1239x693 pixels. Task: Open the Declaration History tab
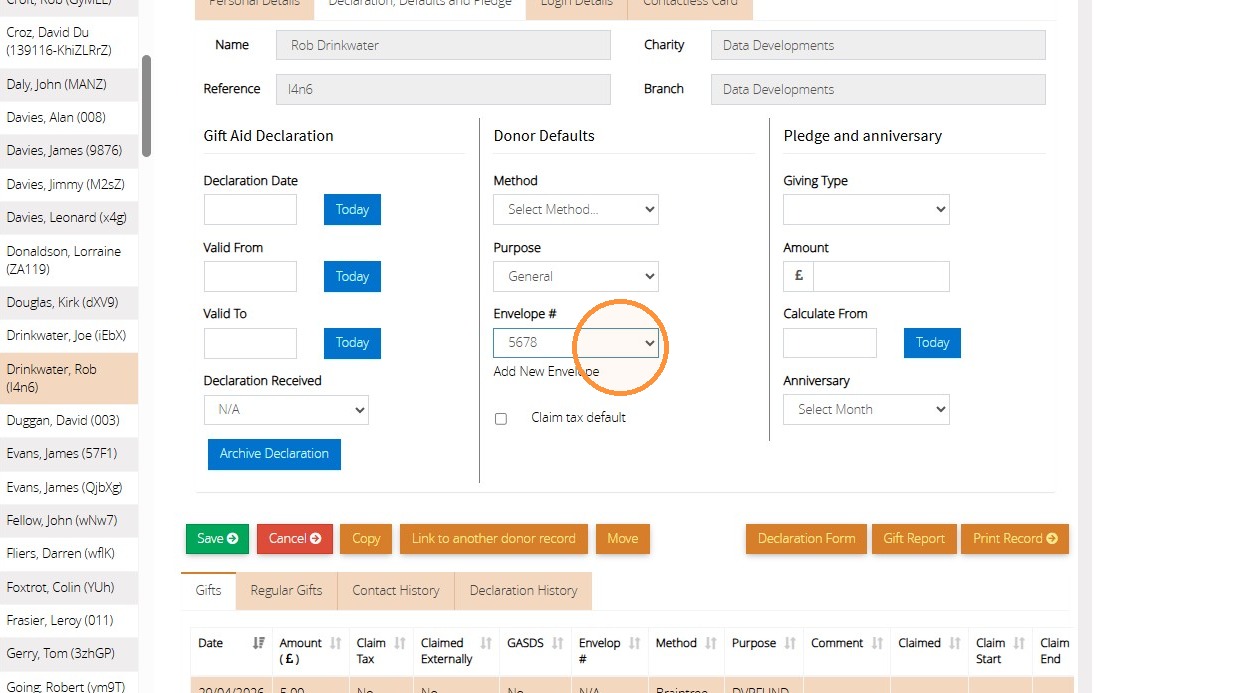coord(523,590)
